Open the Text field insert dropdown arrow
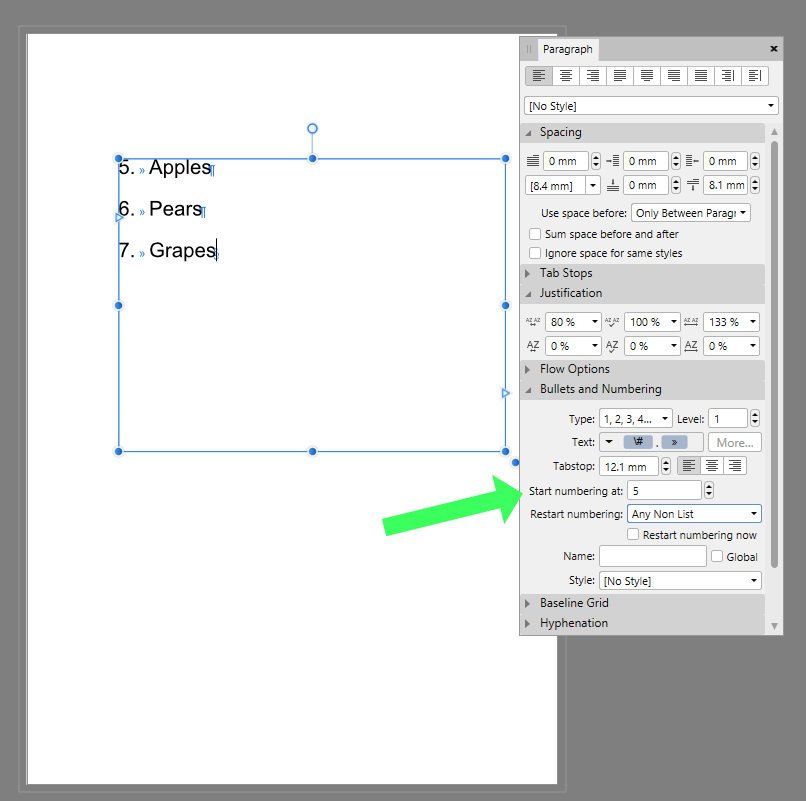 609,442
